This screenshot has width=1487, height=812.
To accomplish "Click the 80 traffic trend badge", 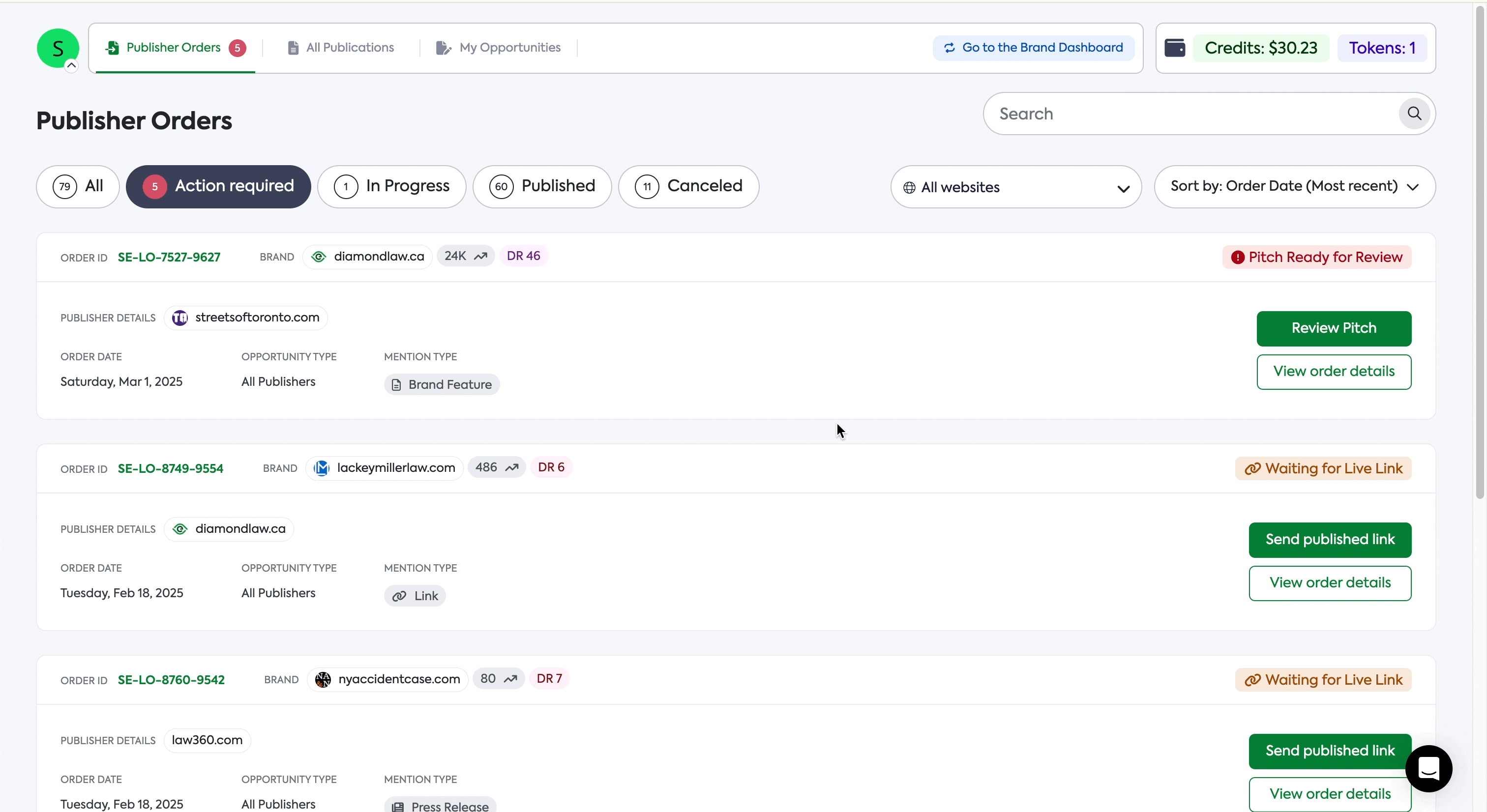I will click(x=499, y=678).
